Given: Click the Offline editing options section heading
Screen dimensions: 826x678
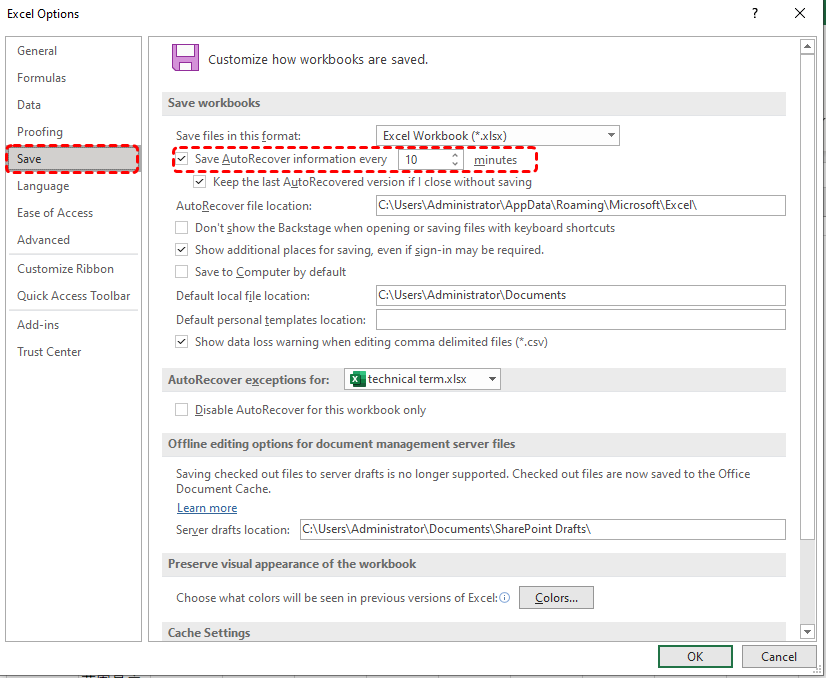Looking at the screenshot, I should [341, 444].
